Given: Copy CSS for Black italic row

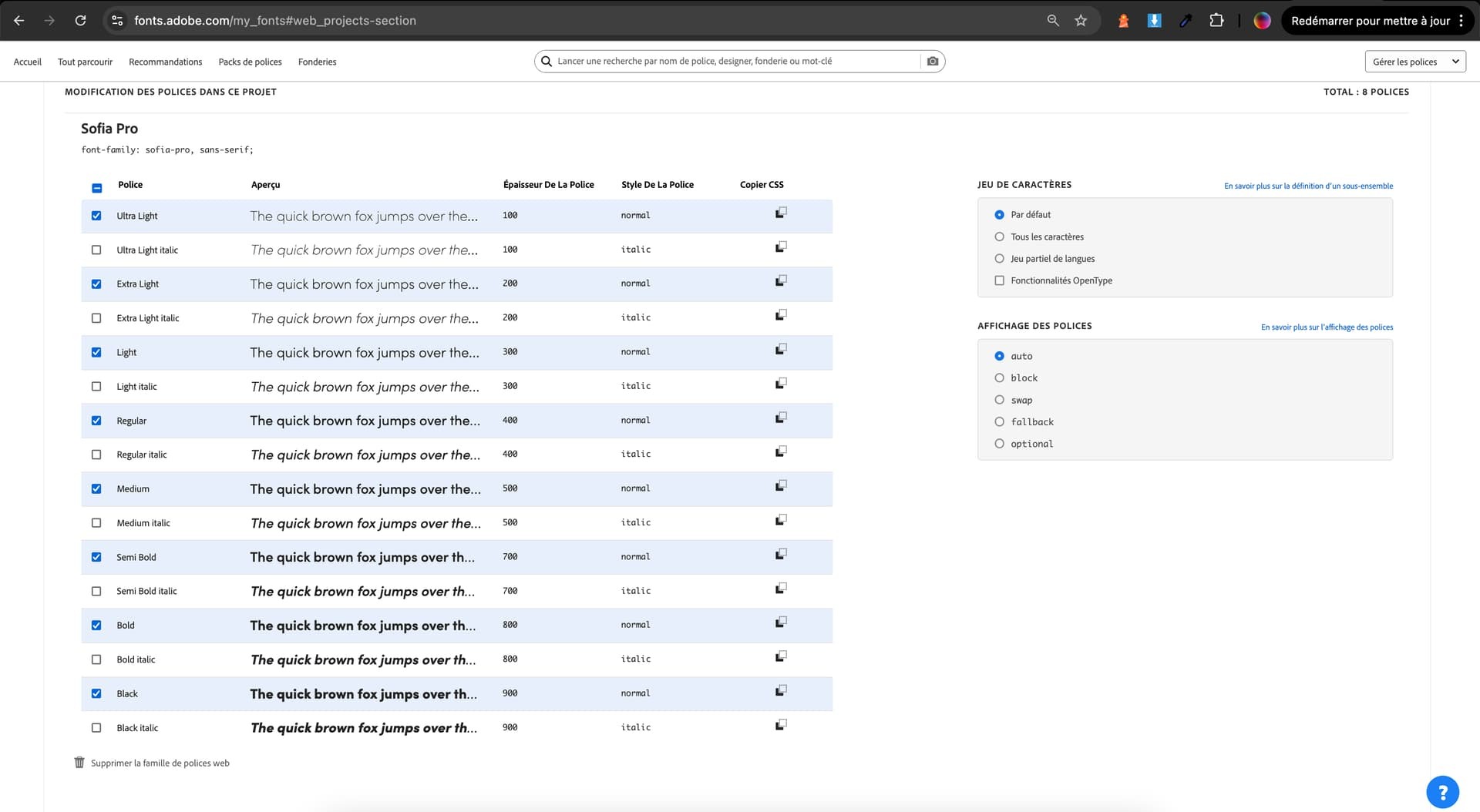Looking at the screenshot, I should (x=781, y=725).
